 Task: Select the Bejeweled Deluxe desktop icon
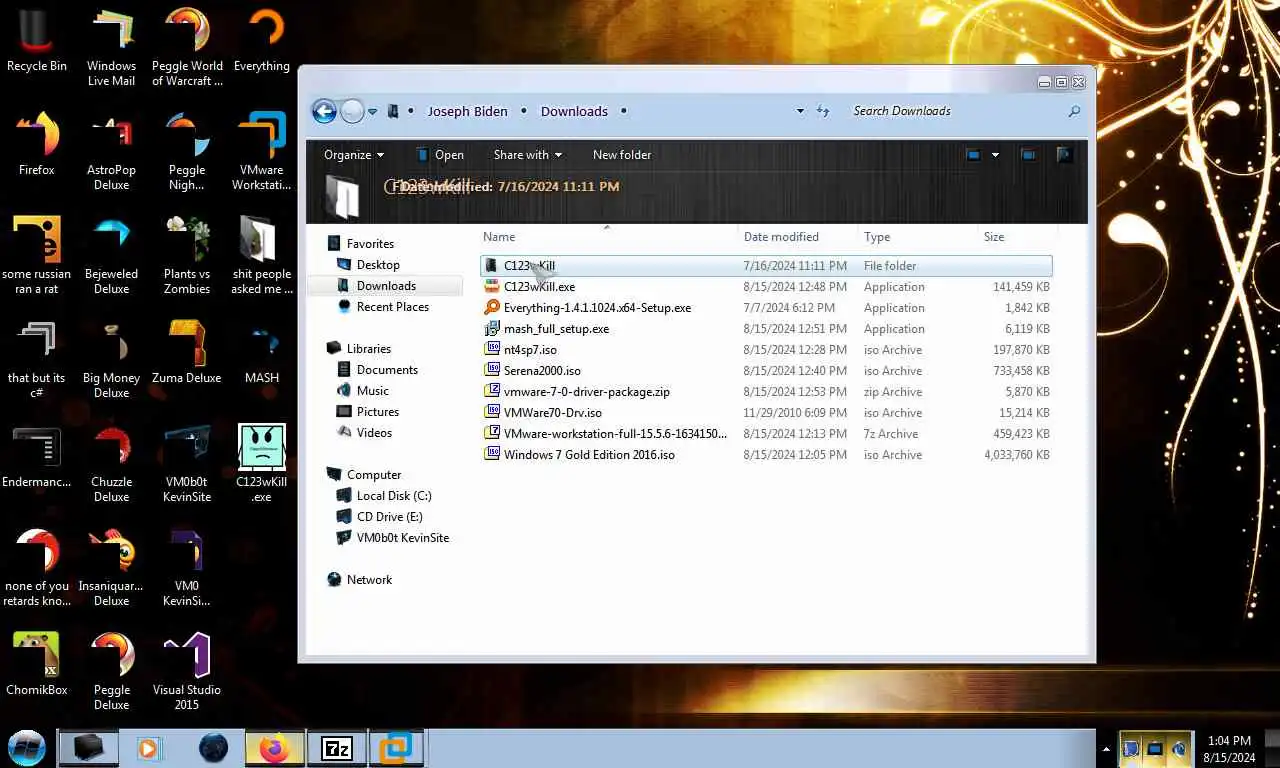point(112,255)
